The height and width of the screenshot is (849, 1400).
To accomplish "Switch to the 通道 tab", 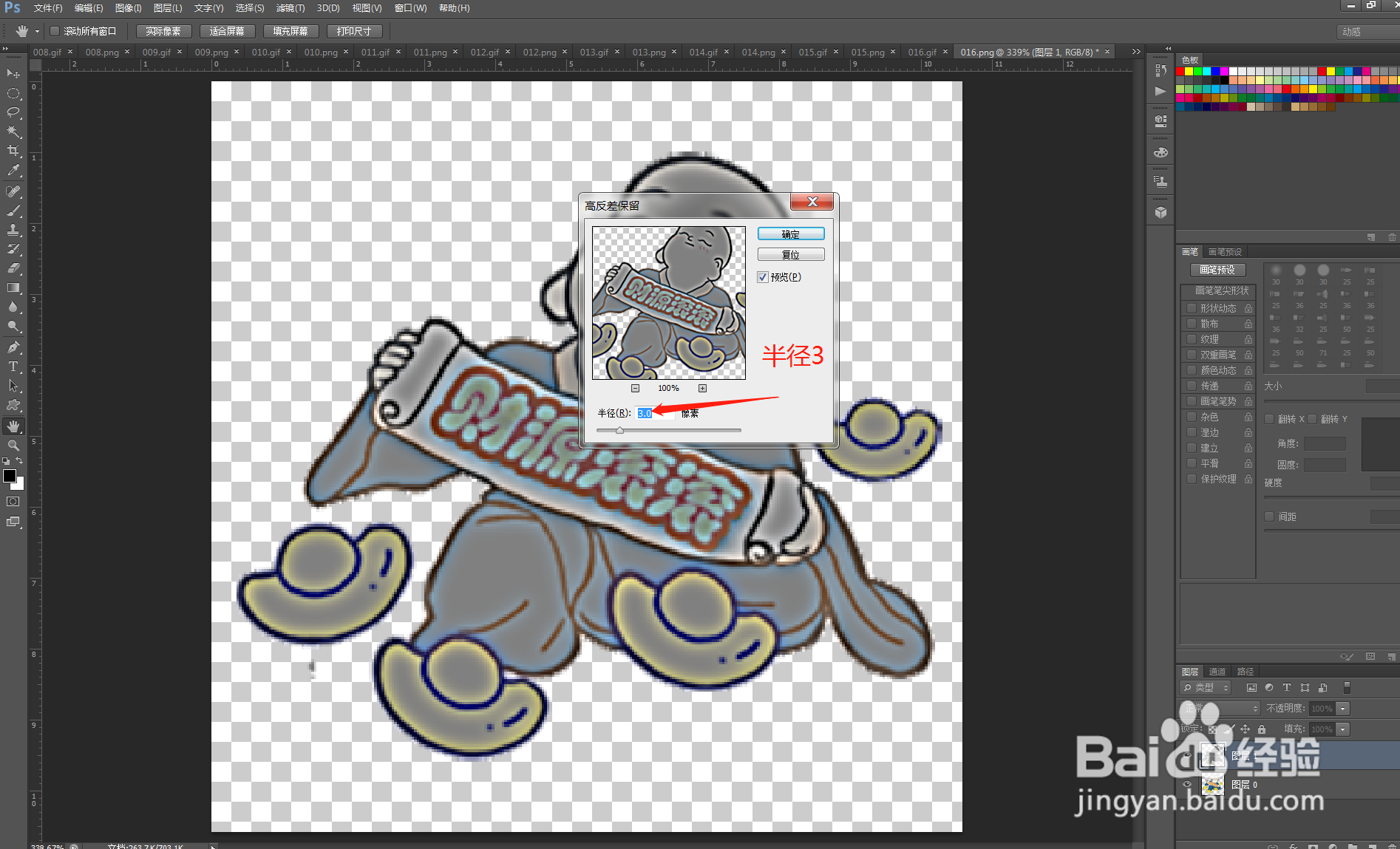I will (1217, 672).
